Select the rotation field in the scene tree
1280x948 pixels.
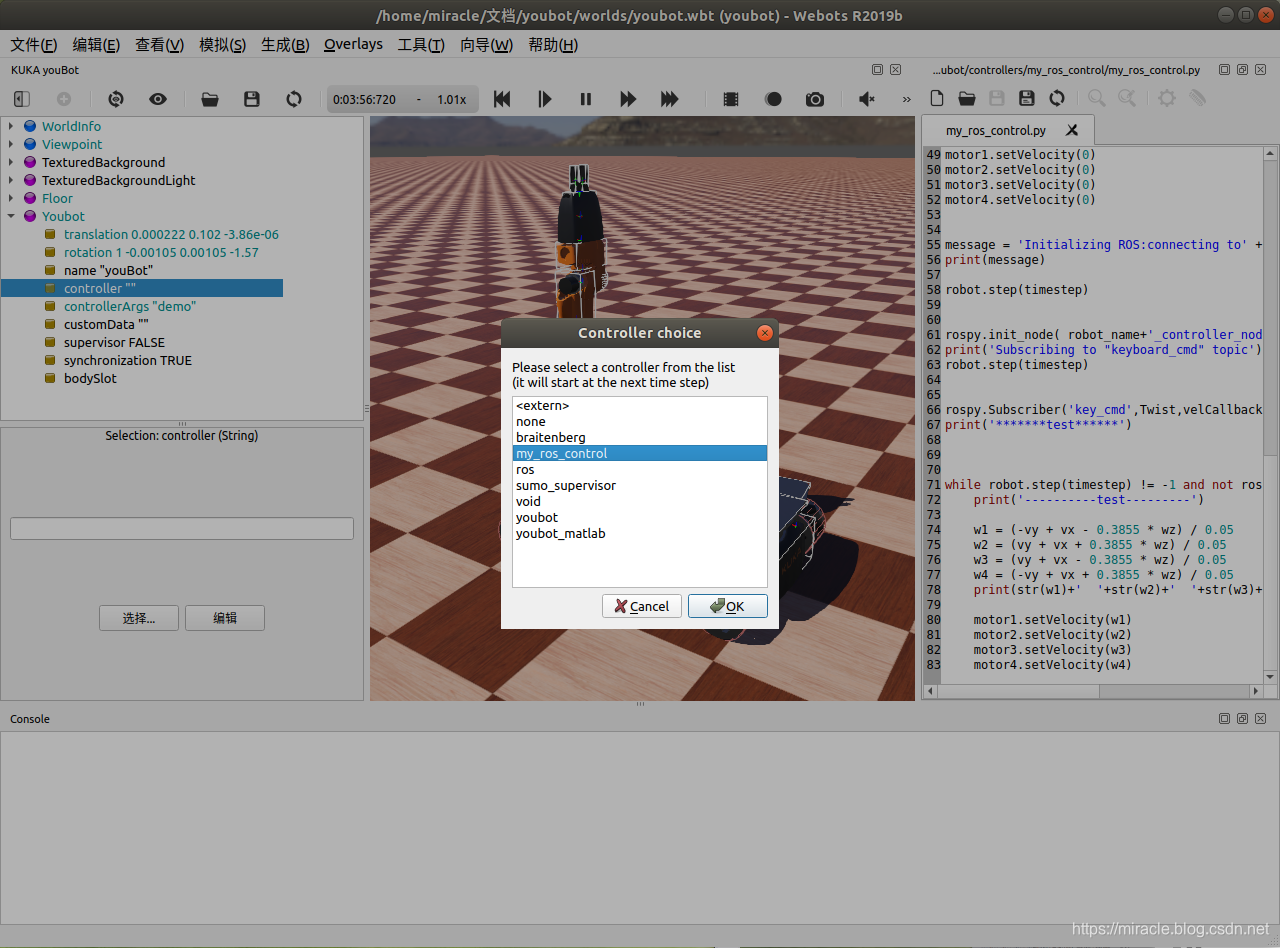tap(161, 252)
